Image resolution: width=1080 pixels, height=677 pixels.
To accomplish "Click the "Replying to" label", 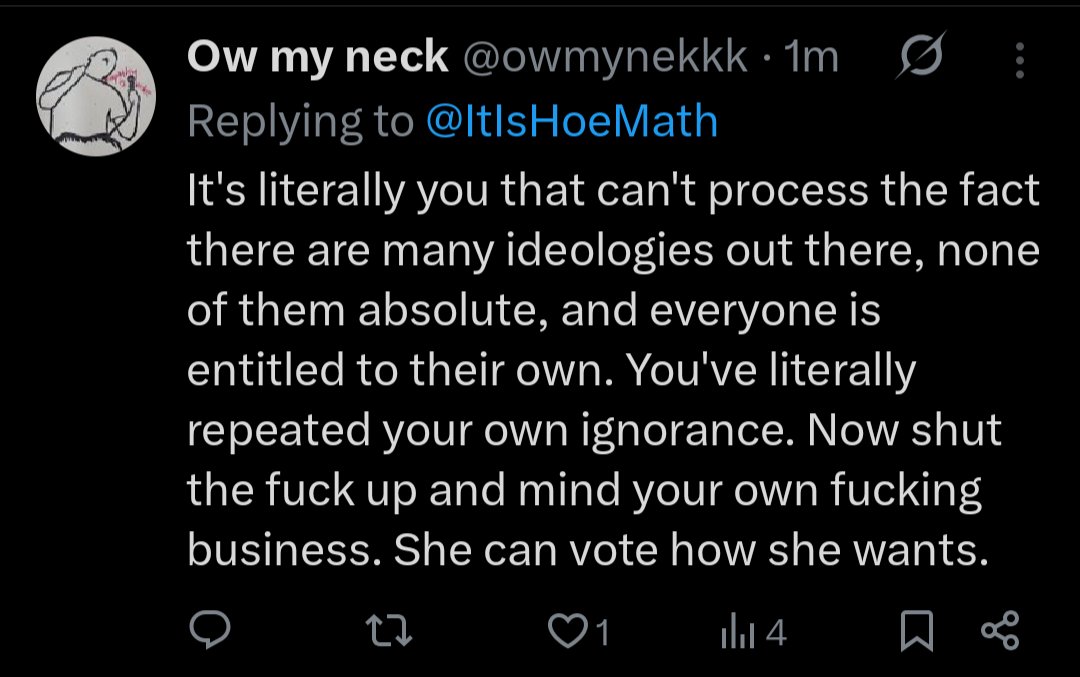I will [x=300, y=121].
